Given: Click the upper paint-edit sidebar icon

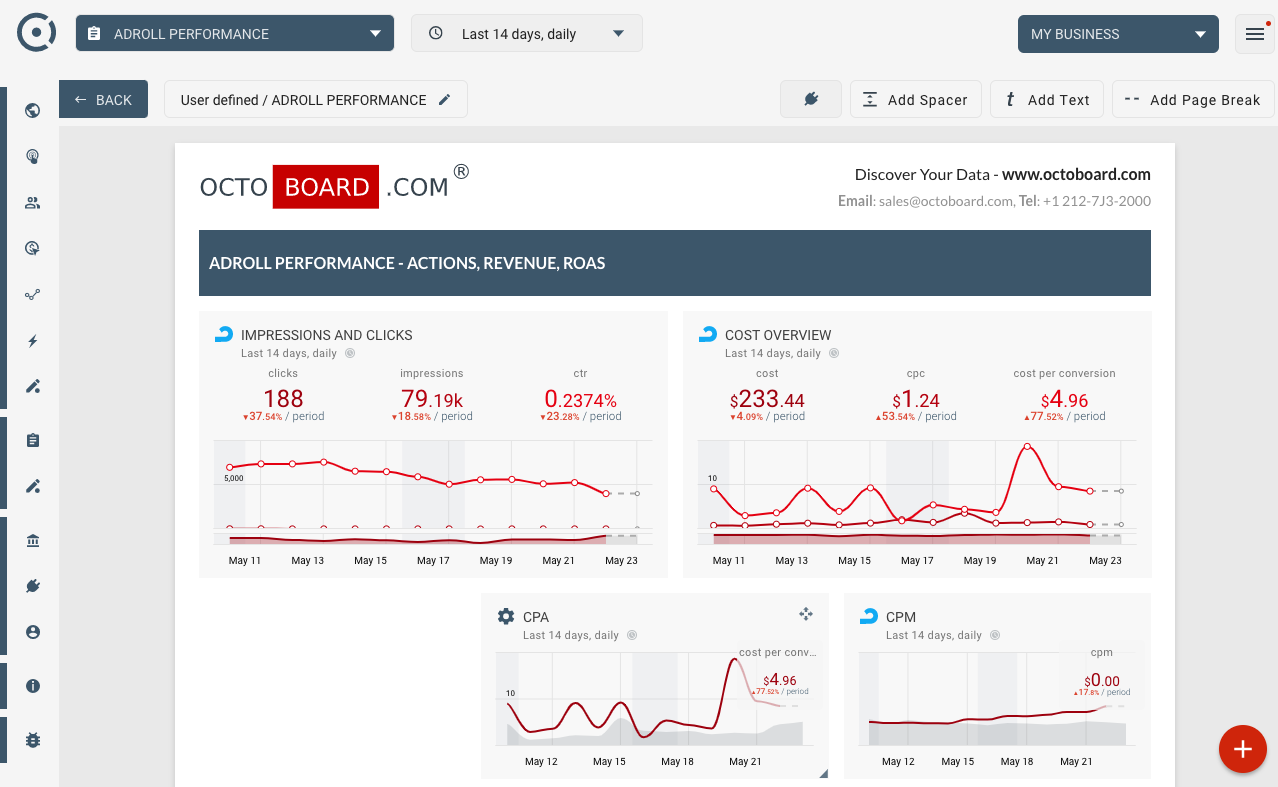Looking at the screenshot, I should pos(33,386).
